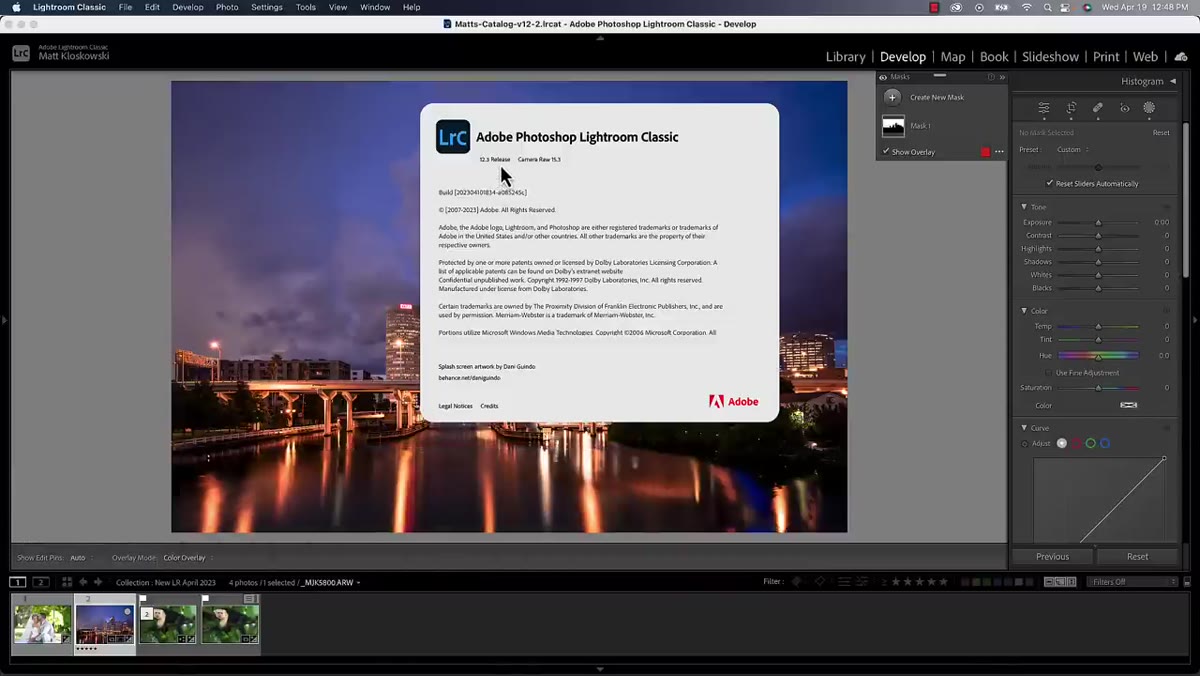
Task: Select the green curve channel
Action: click(1091, 443)
